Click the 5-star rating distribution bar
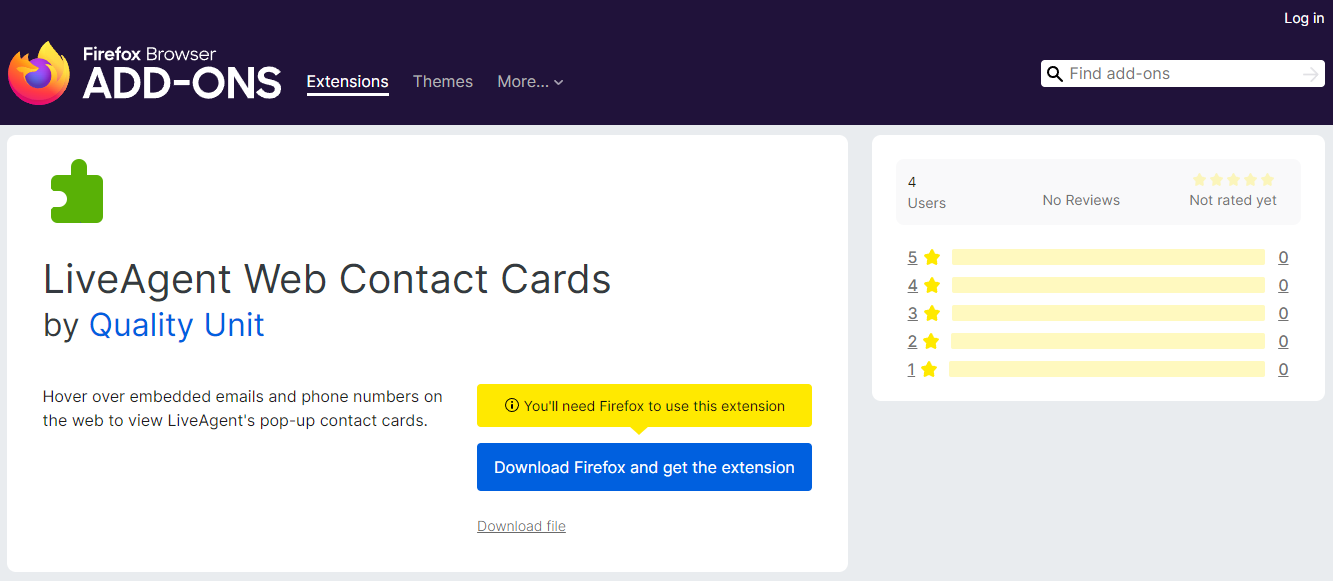This screenshot has width=1333, height=581. click(x=1107, y=257)
